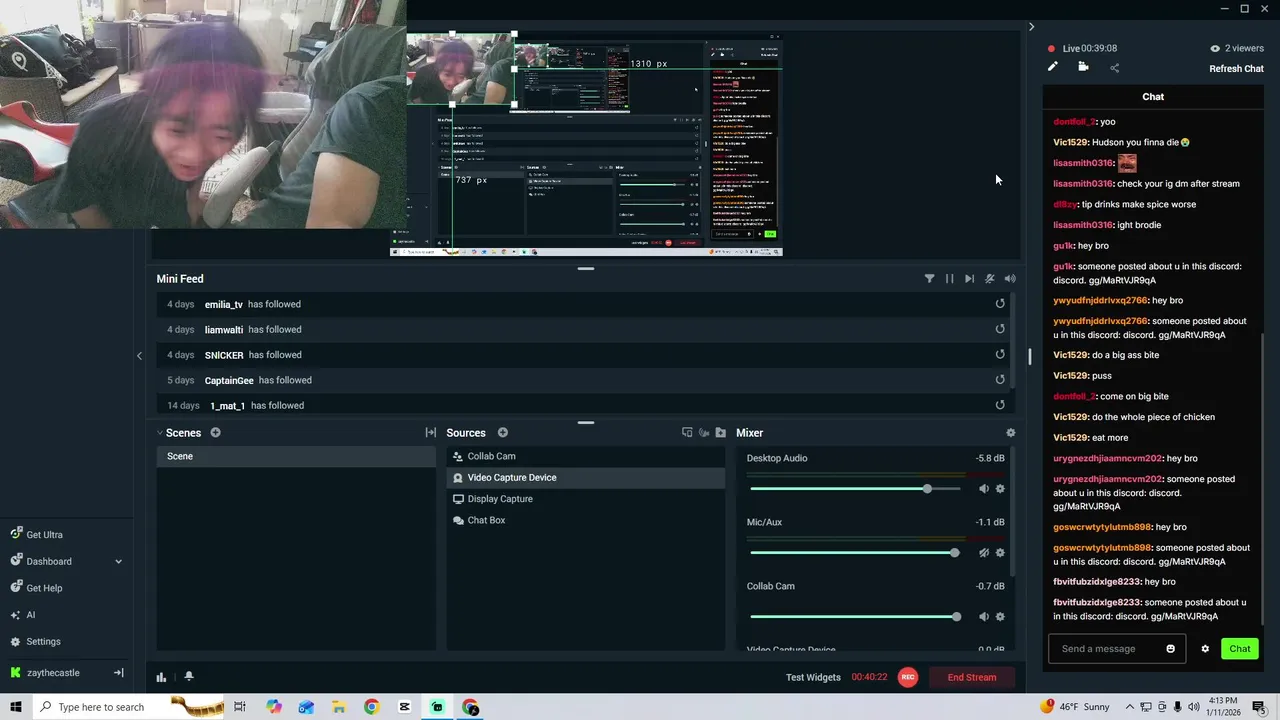1280x720 pixels.
Task: Select the Scene item in Scenes list
Action: click(296, 456)
